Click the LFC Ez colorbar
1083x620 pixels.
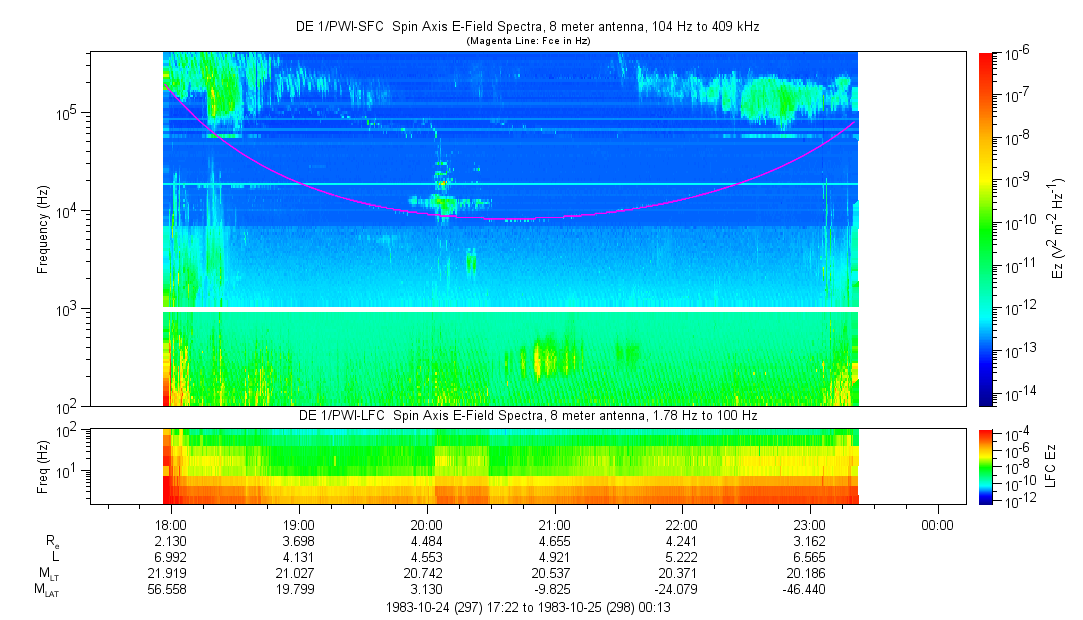[x=986, y=465]
